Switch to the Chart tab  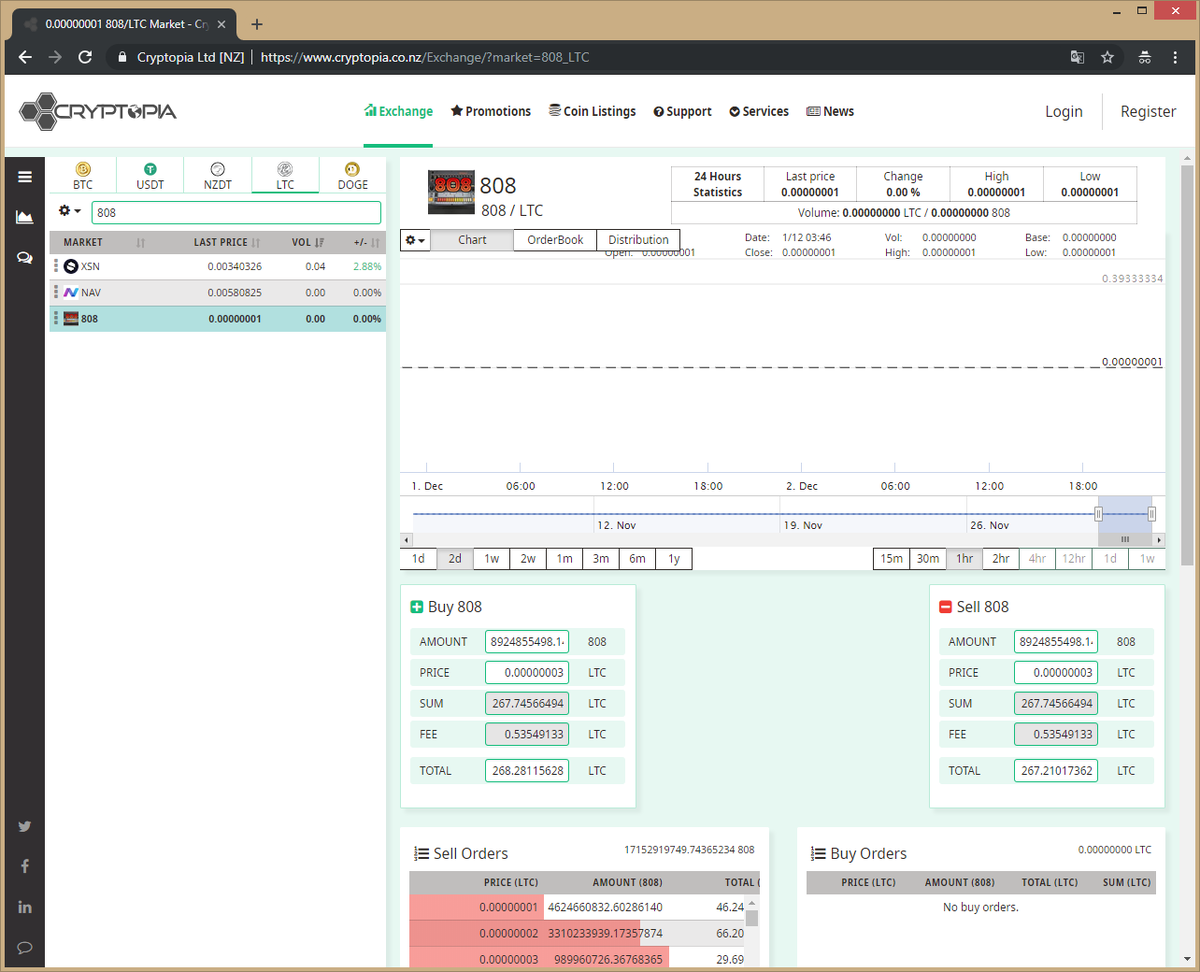[x=472, y=240]
